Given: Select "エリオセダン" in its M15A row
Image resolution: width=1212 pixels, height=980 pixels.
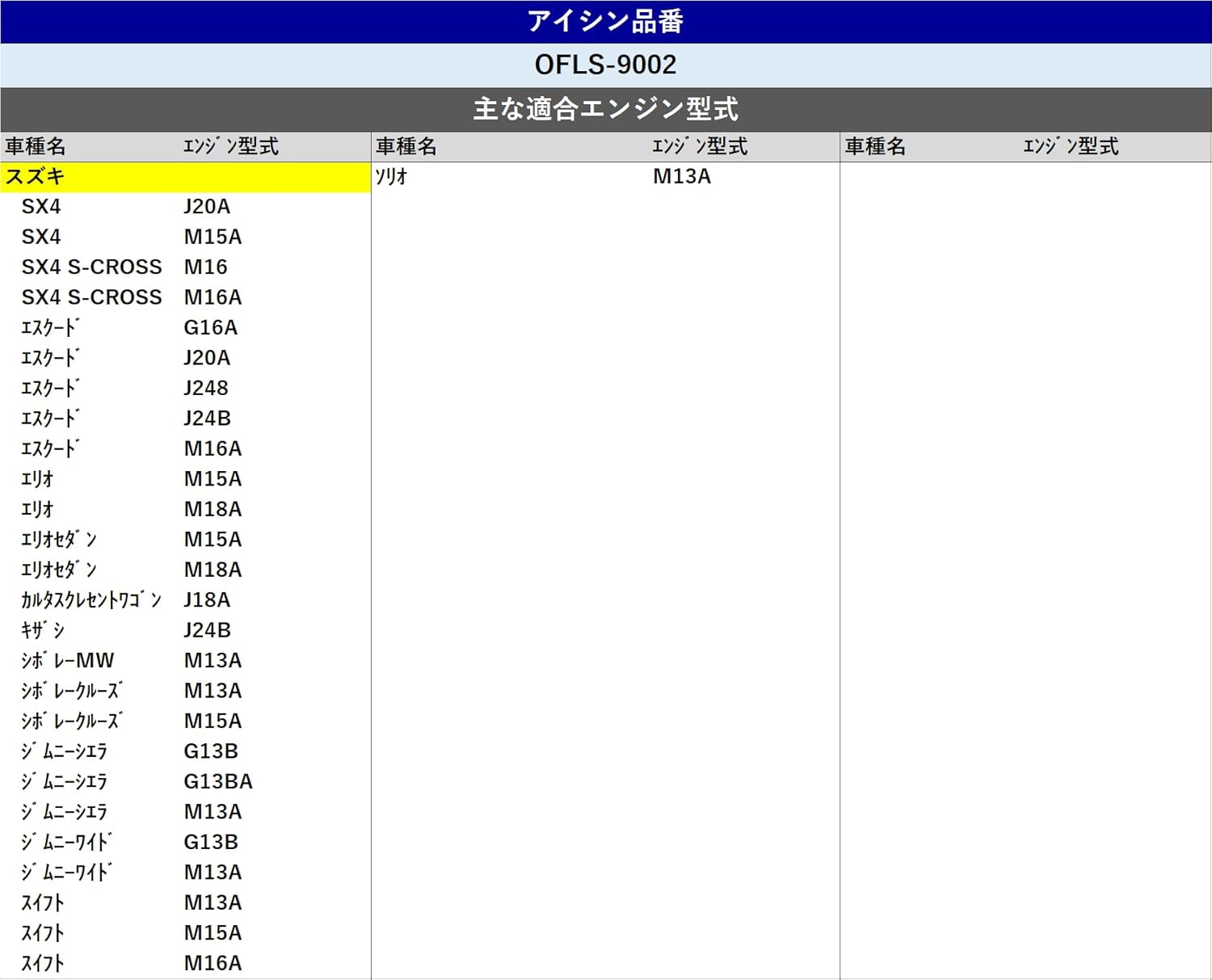Looking at the screenshot, I should 59,540.
